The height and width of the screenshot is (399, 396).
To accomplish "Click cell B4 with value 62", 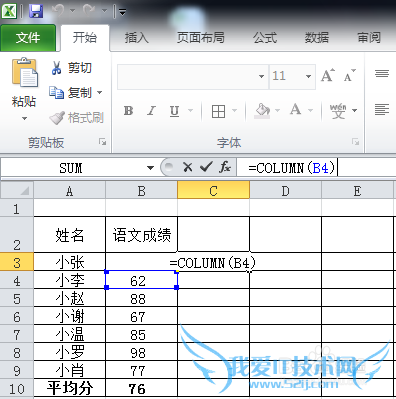I will click(x=141, y=280).
